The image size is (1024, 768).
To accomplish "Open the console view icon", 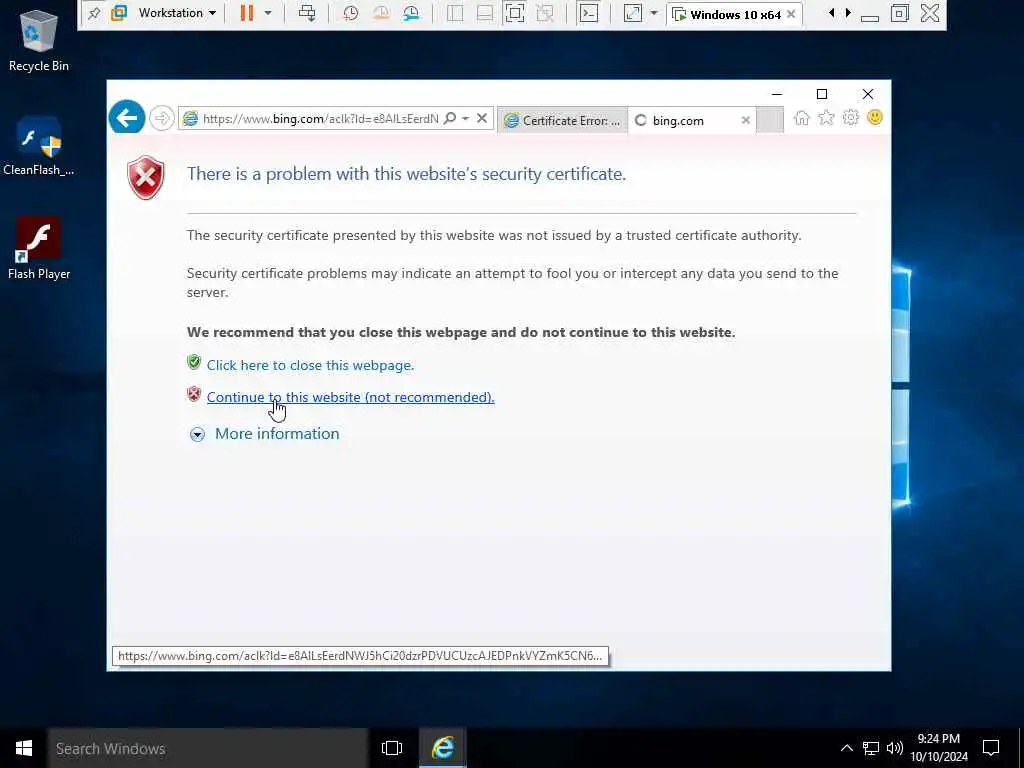I will 589,13.
